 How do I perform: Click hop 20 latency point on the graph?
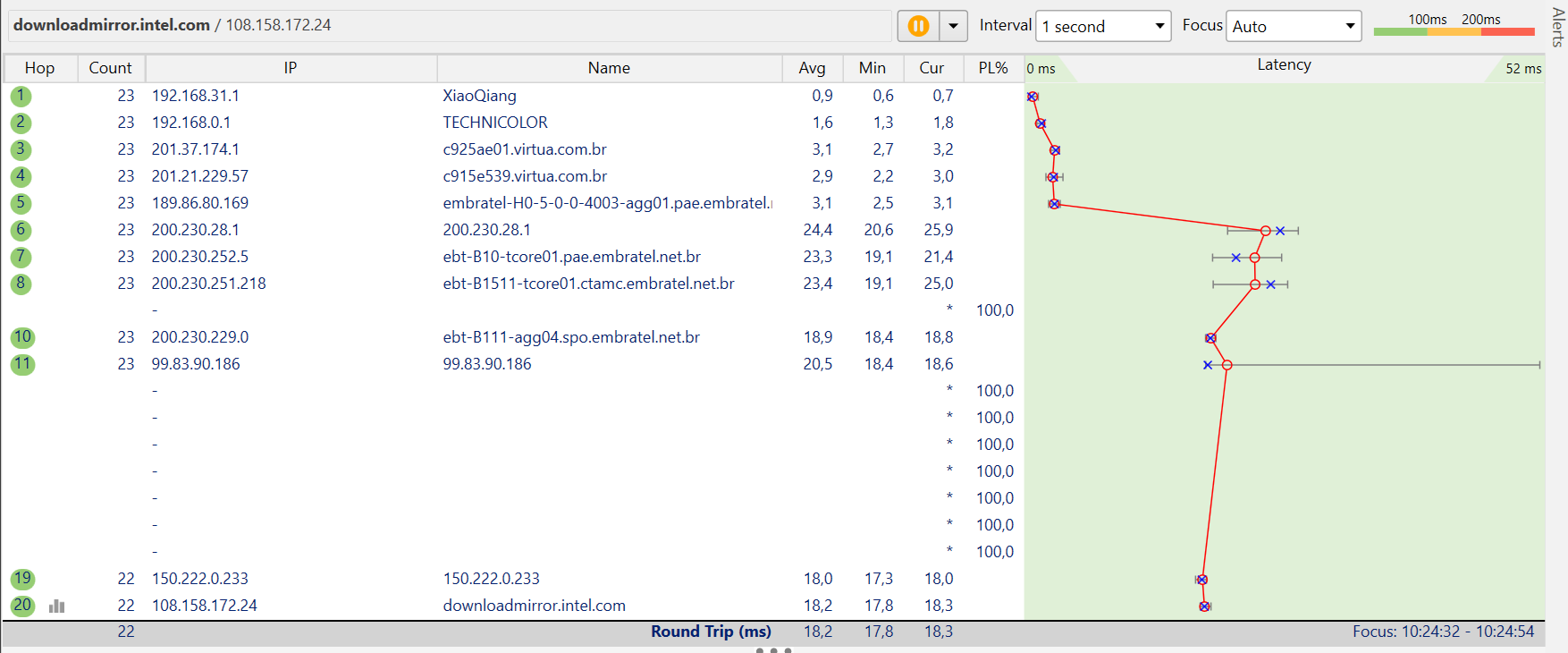click(1204, 606)
